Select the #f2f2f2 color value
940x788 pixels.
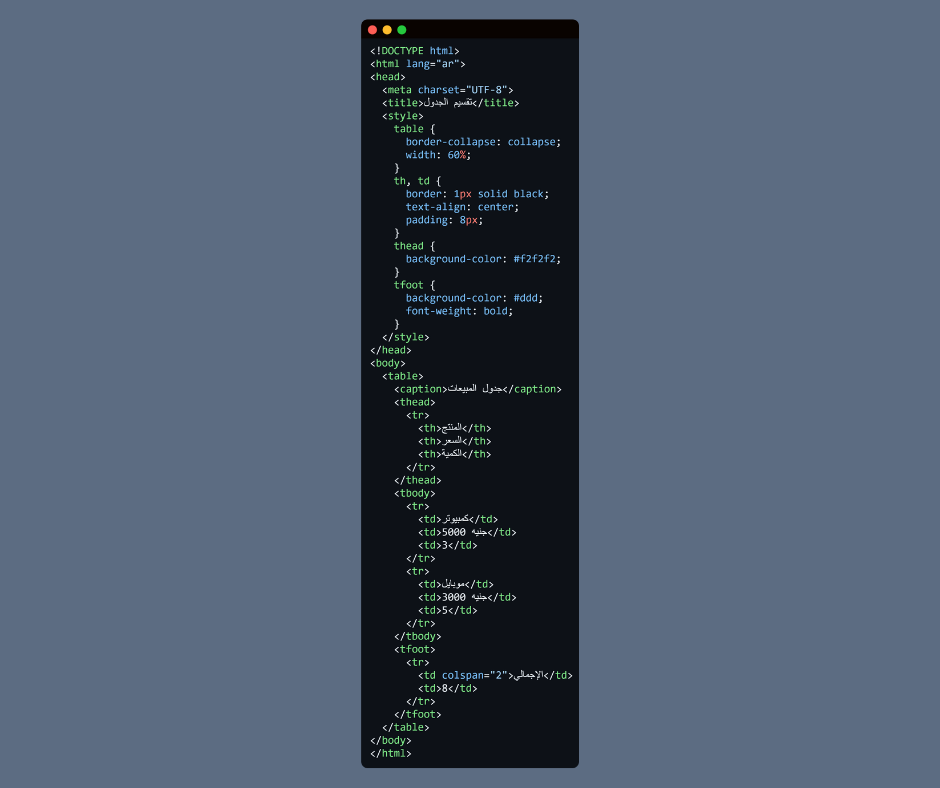(x=537, y=259)
